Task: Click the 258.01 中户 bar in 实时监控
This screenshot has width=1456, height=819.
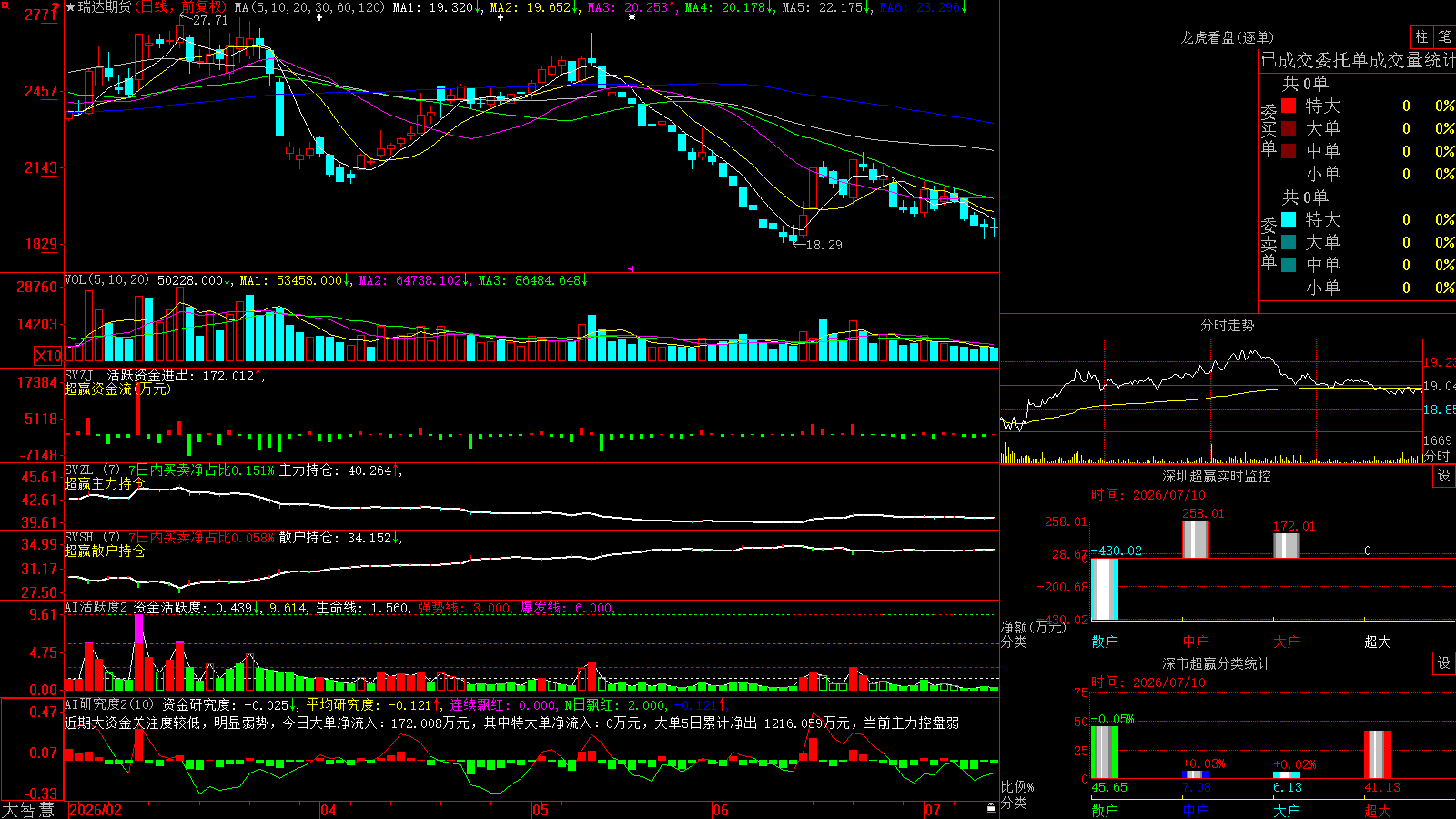Action: (1196, 539)
